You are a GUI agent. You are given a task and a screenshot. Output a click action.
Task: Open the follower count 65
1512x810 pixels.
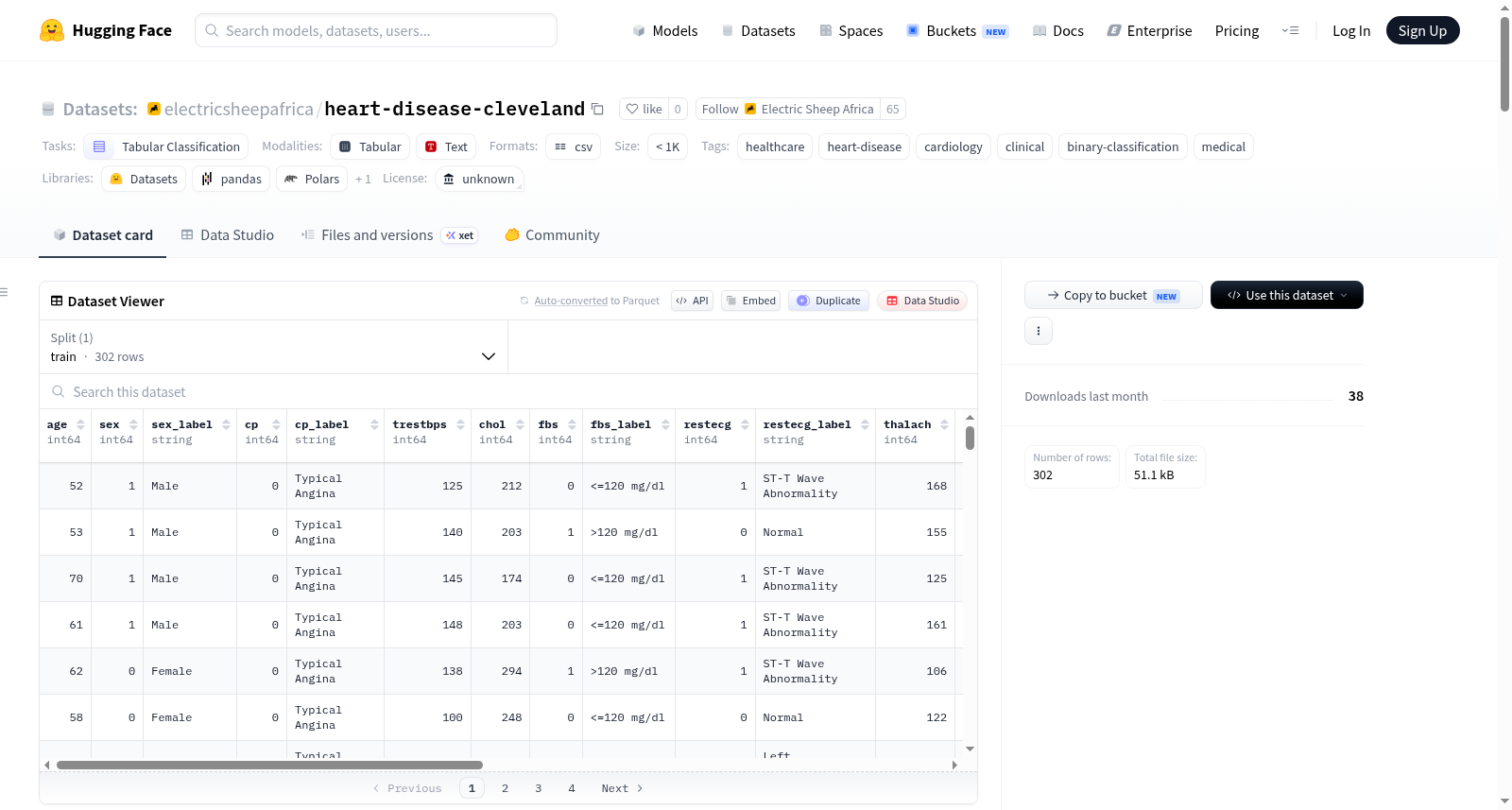click(893, 109)
